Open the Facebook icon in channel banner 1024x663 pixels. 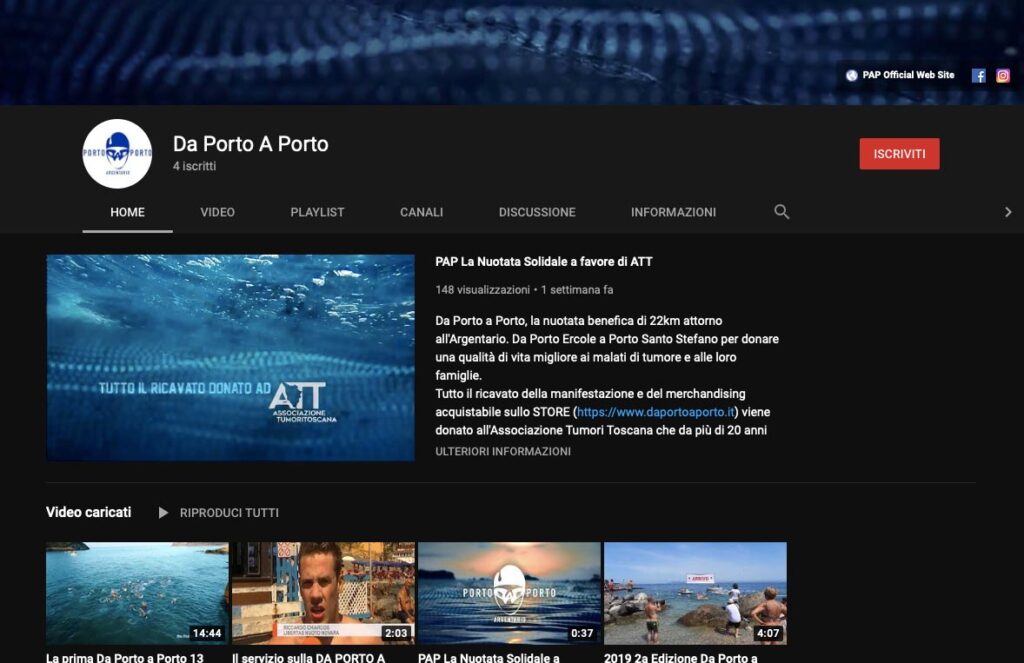[978, 76]
